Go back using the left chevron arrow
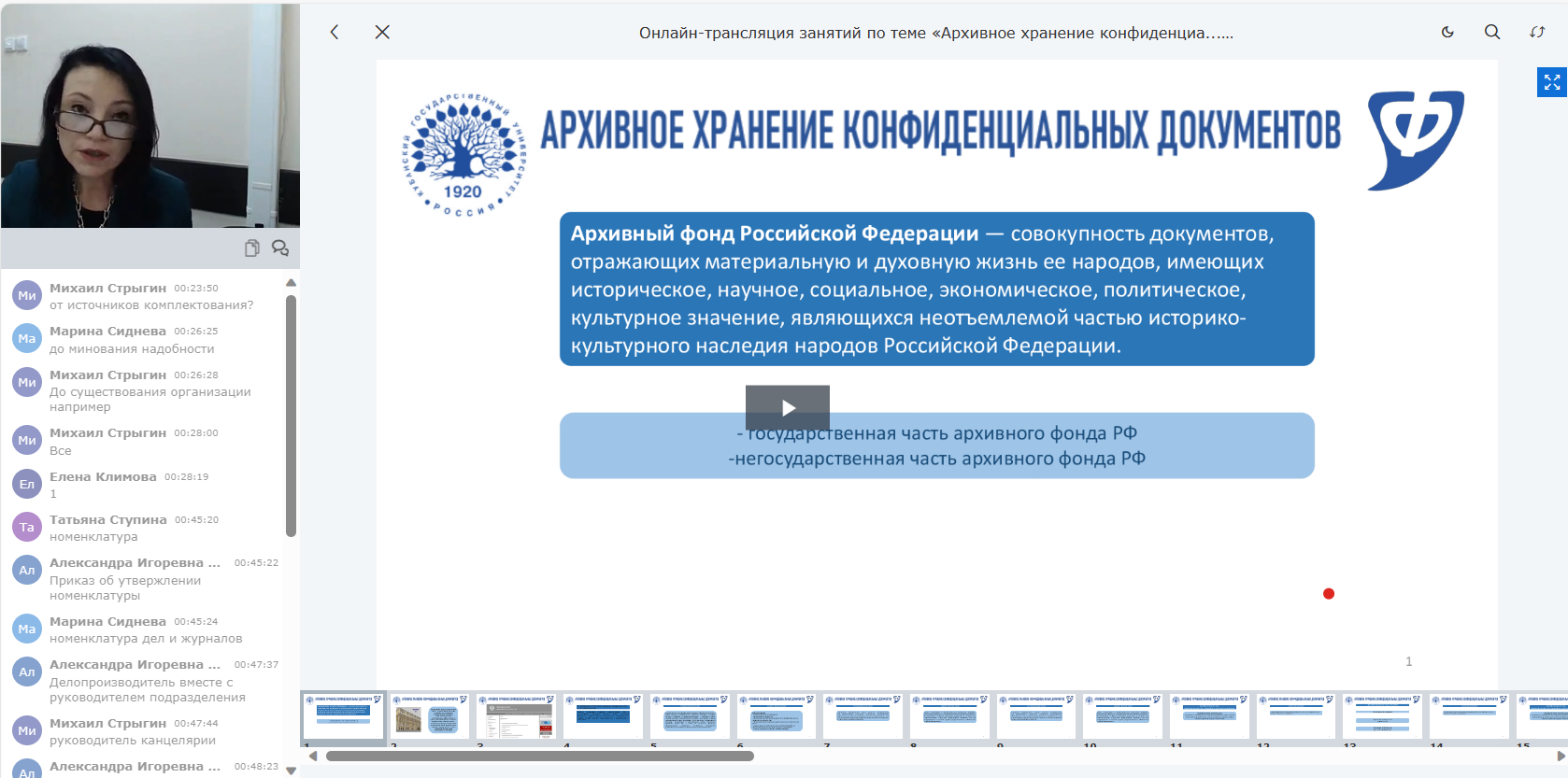The width and height of the screenshot is (1568, 778). pos(335,32)
